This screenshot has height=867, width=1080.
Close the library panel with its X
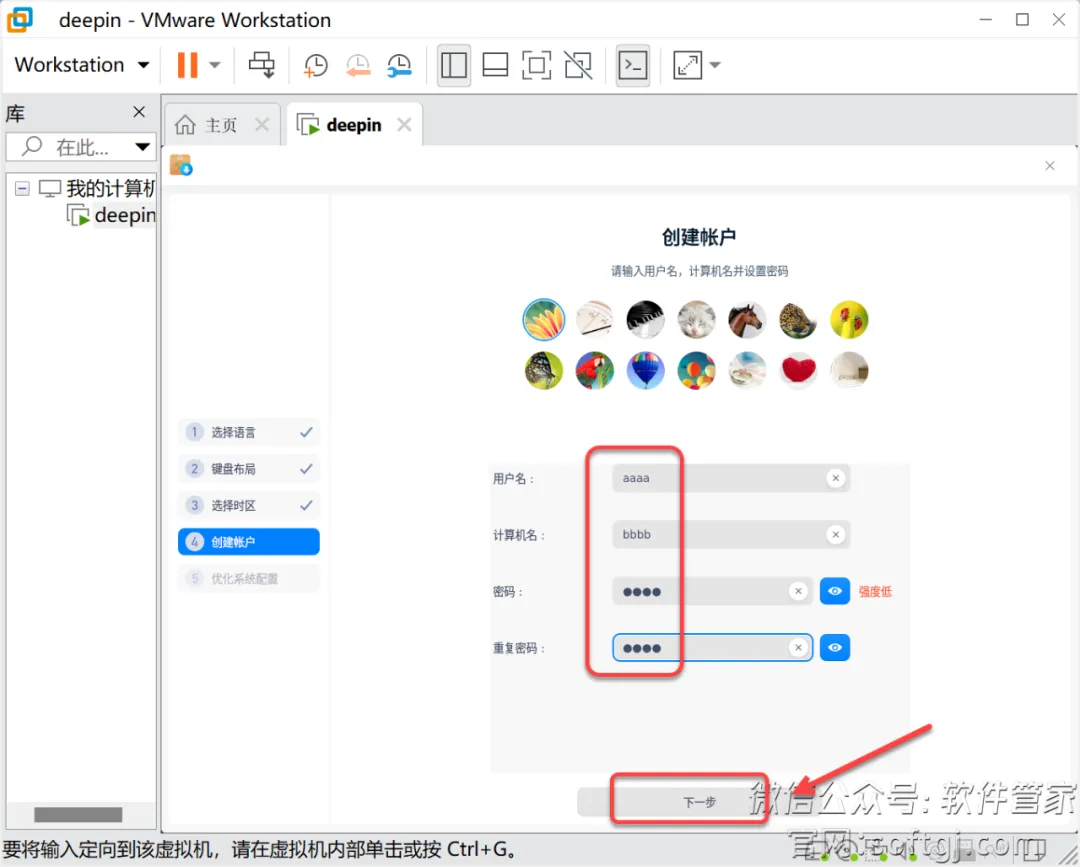(x=139, y=112)
